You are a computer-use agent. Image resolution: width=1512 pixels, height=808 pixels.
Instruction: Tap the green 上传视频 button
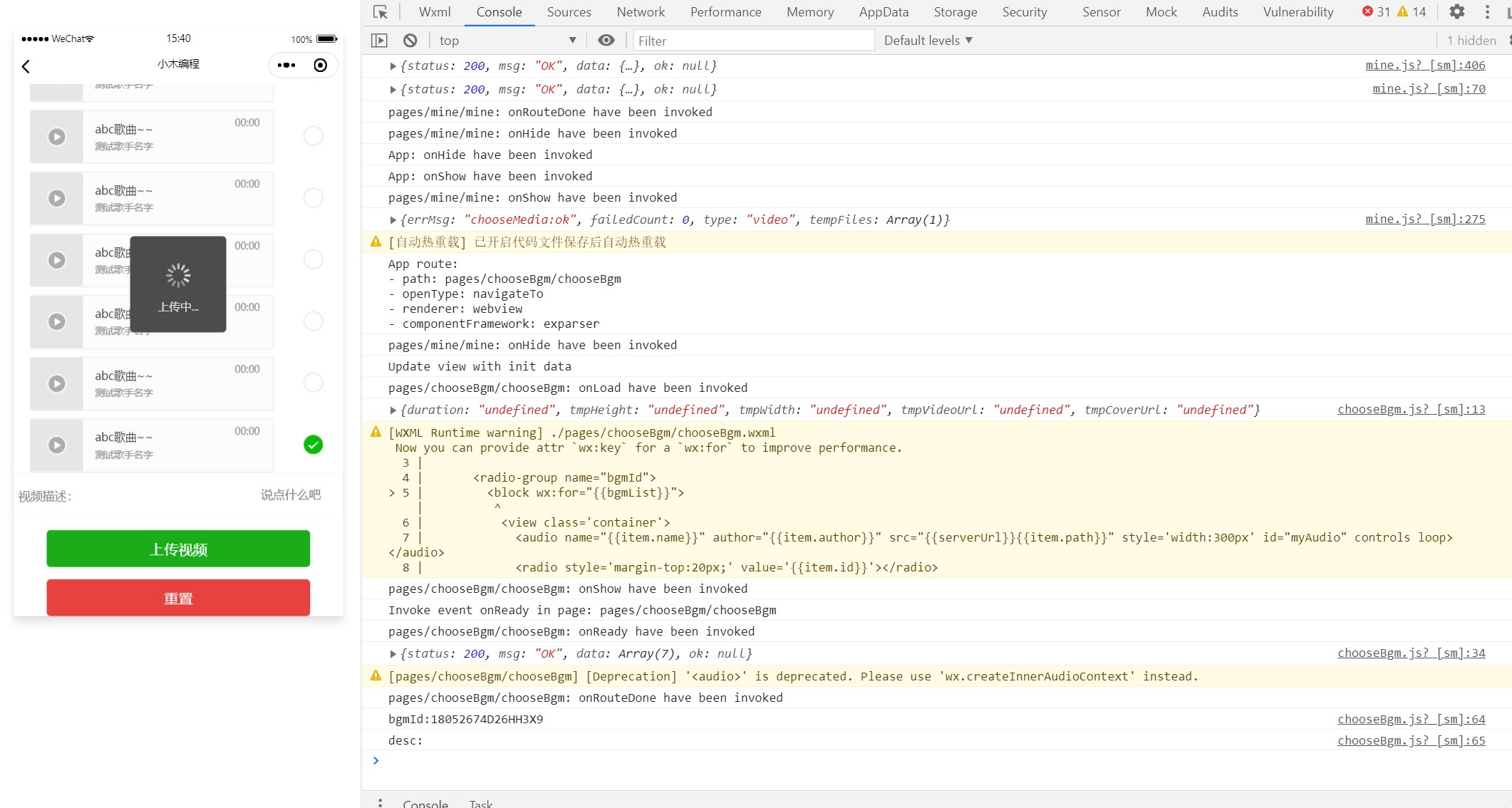pyautogui.click(x=178, y=549)
